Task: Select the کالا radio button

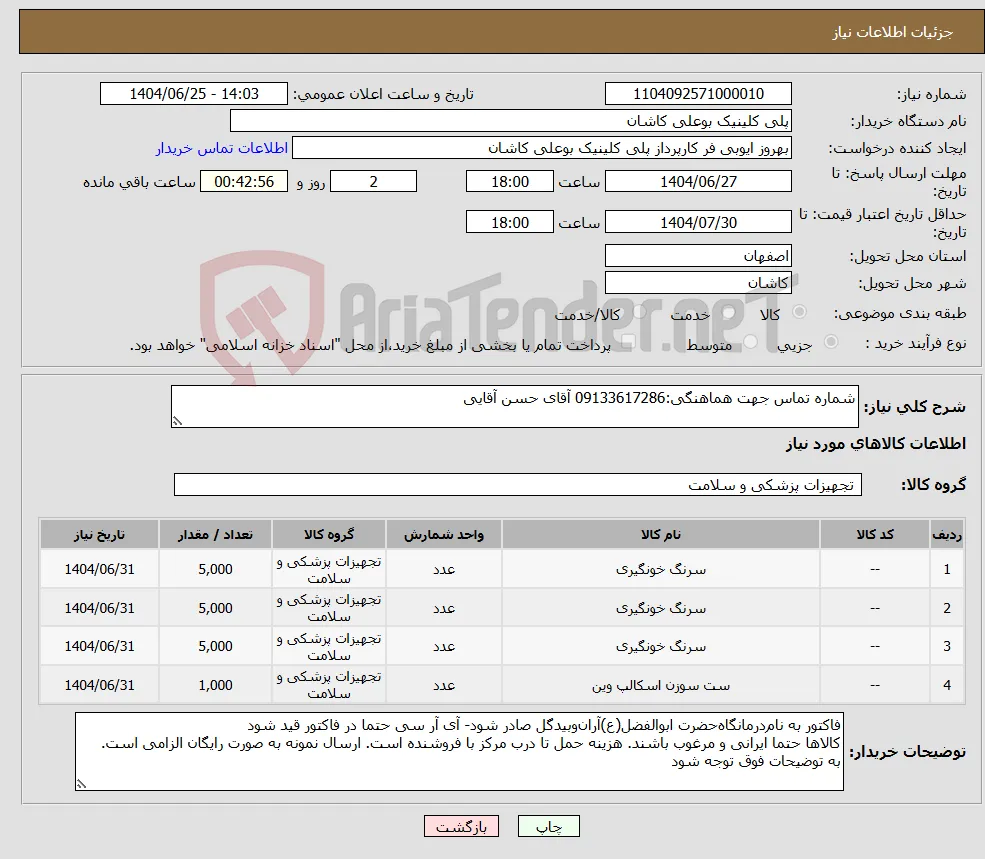Action: [800, 312]
